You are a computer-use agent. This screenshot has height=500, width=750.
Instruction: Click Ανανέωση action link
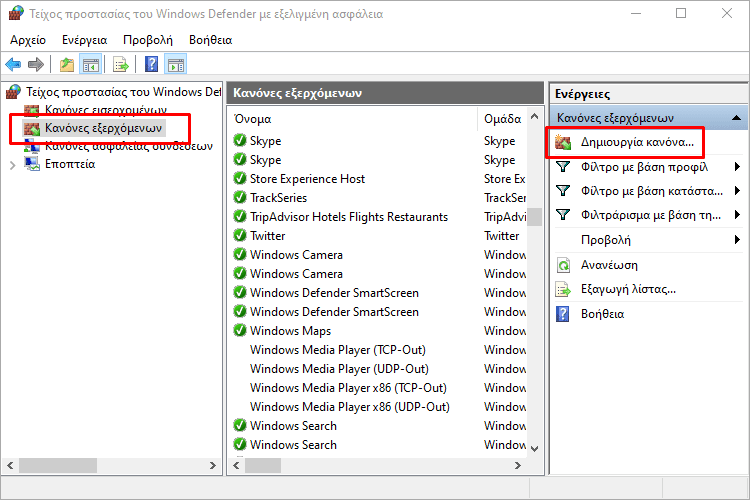point(609,265)
